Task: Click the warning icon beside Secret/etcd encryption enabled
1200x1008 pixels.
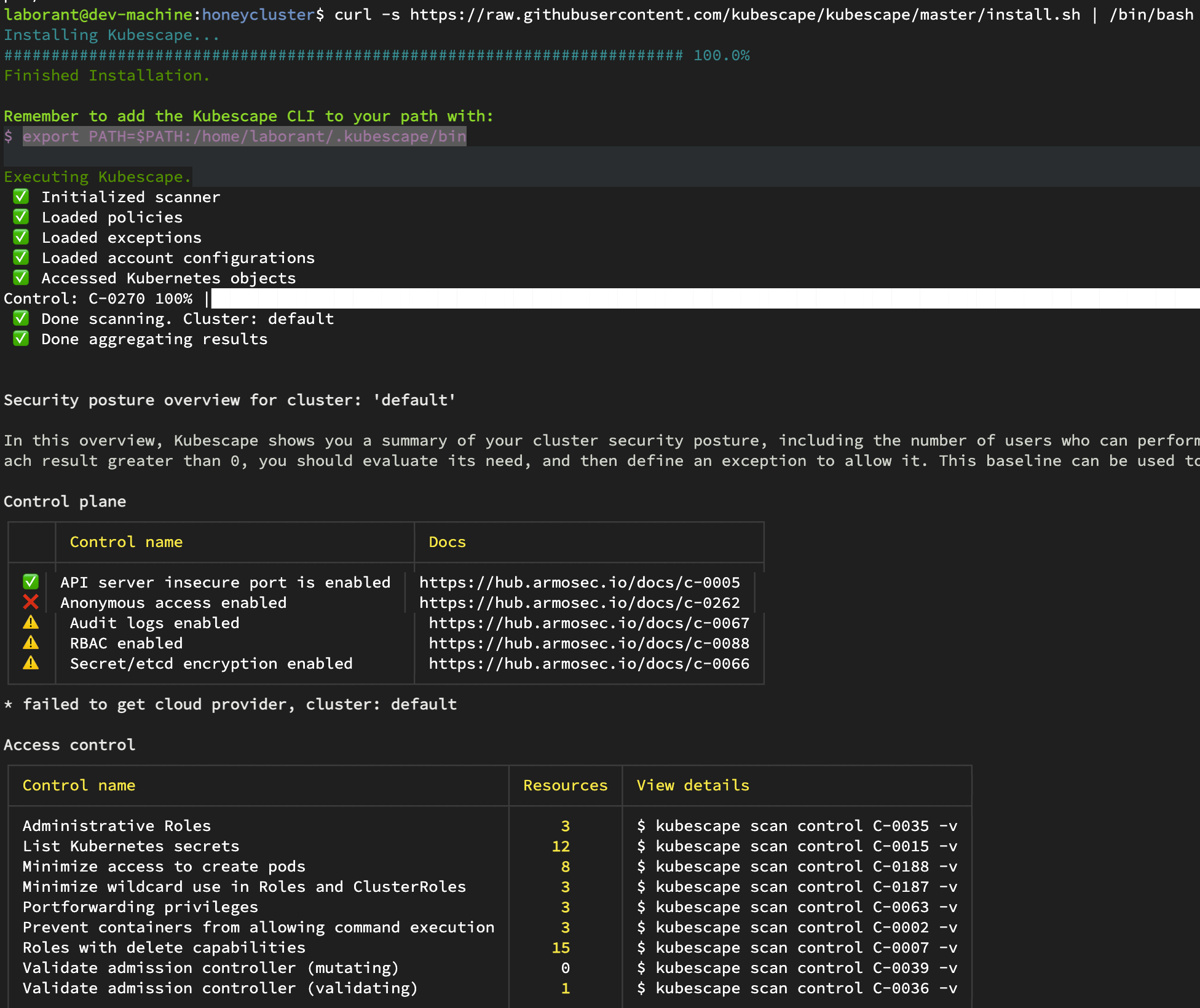Action: [x=31, y=663]
